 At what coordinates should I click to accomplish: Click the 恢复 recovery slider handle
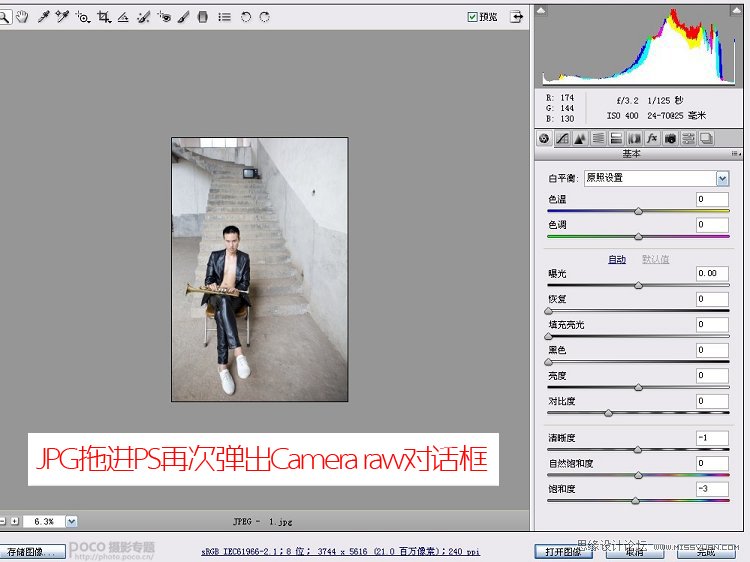(x=549, y=311)
